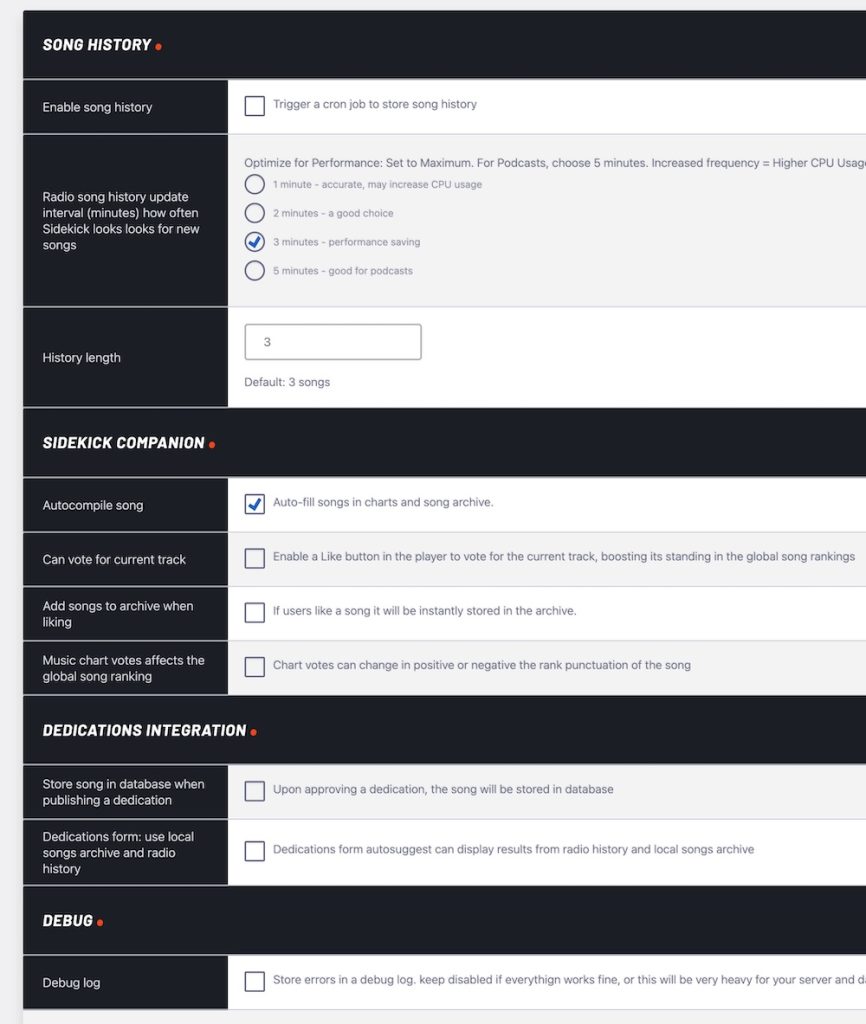Reselect the 3 minutes performance saving interval

[255, 241]
